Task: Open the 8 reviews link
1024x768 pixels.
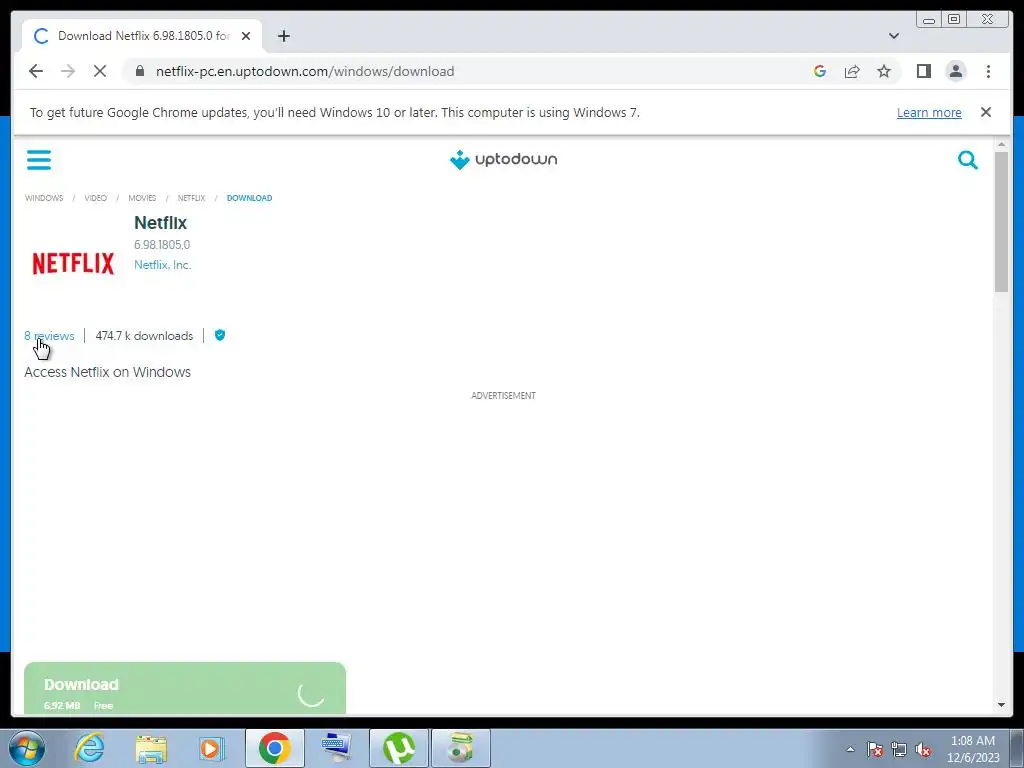Action: click(49, 336)
